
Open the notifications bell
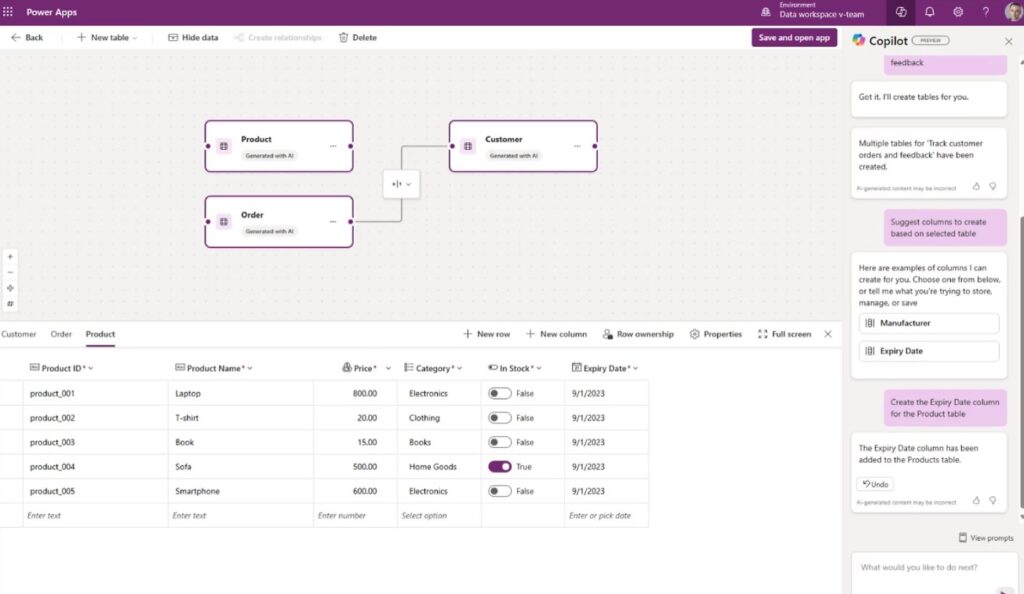[x=929, y=12]
